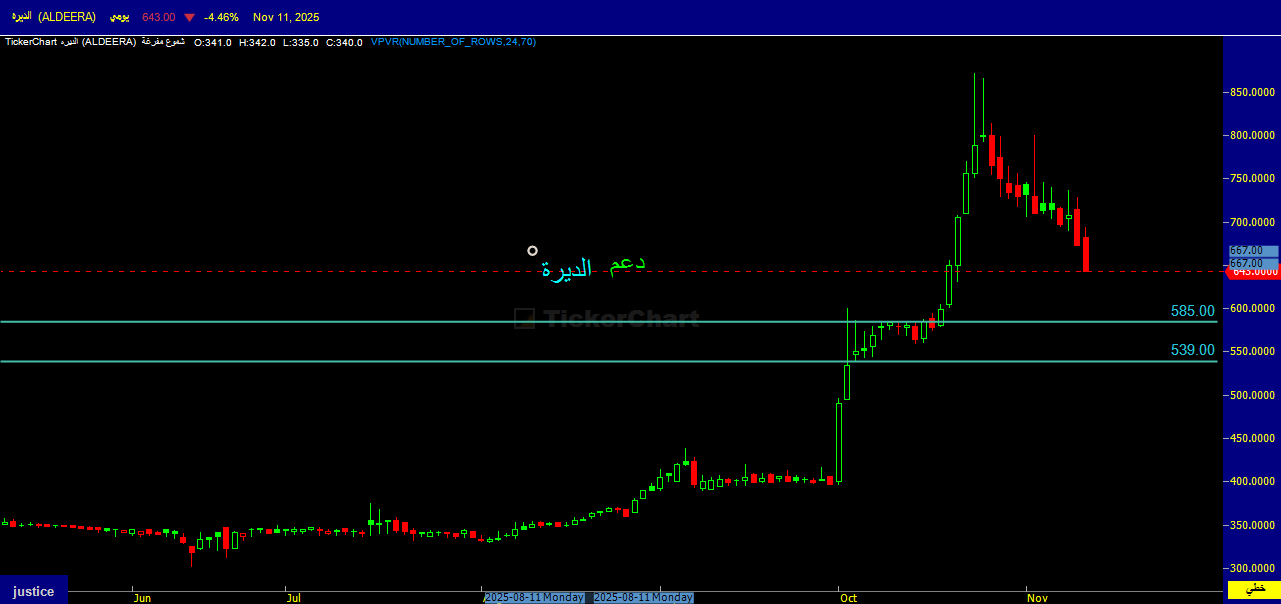Click the red 643 current price marker
The height and width of the screenshot is (604, 1281).
pyautogui.click(x=1253, y=272)
